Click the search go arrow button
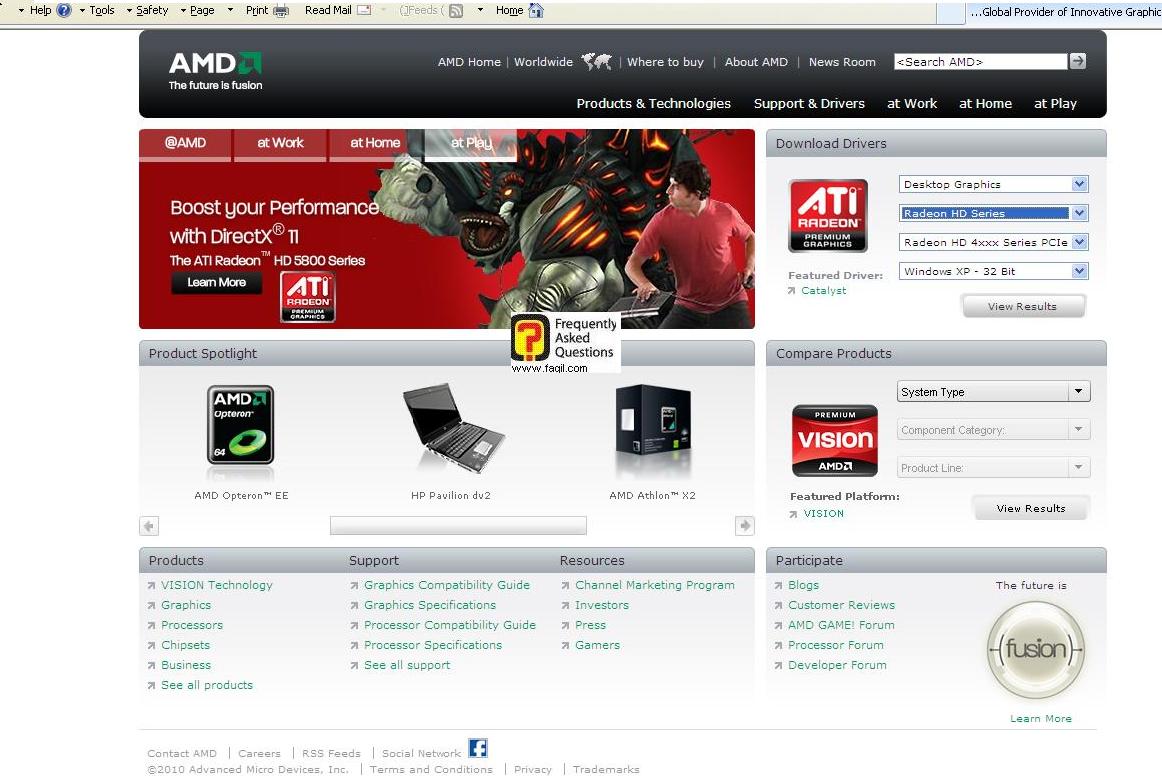Viewport: 1162px width, 776px height. point(1077,61)
